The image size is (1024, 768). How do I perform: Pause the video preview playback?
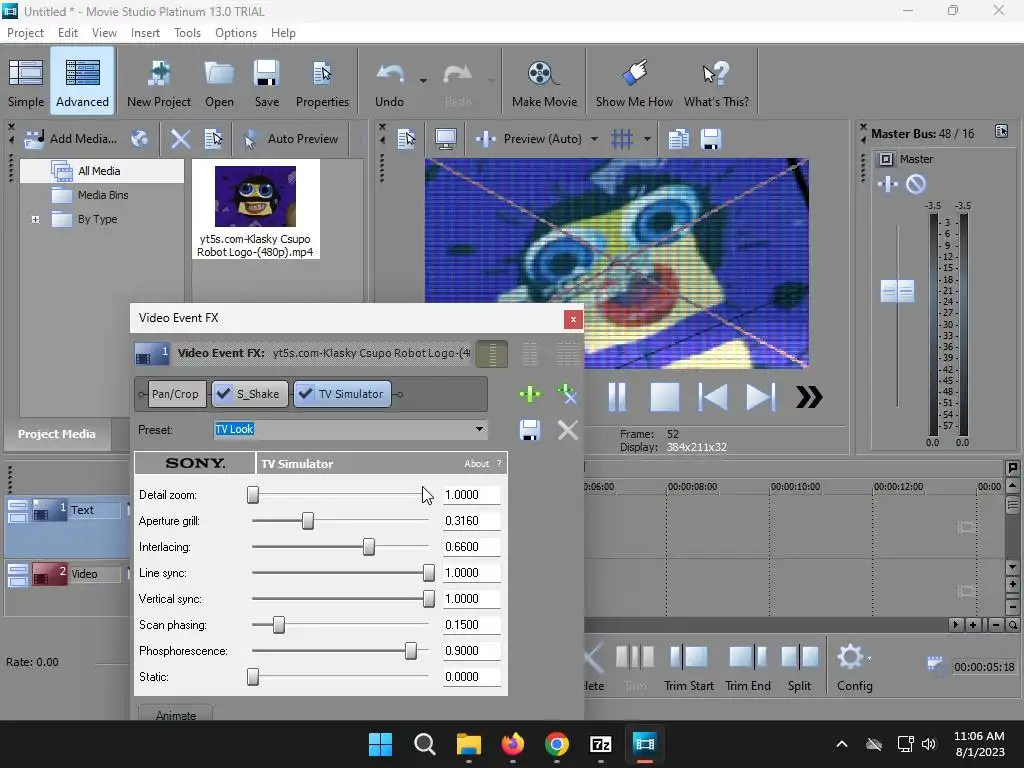pyautogui.click(x=616, y=396)
